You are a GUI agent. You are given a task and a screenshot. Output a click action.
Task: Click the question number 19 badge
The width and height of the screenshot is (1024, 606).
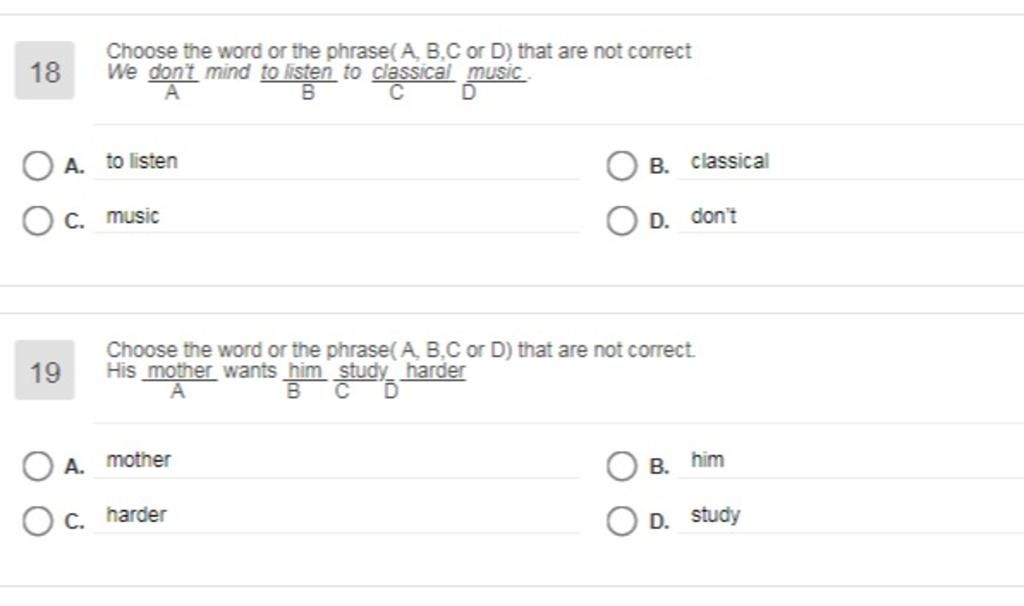coord(44,370)
